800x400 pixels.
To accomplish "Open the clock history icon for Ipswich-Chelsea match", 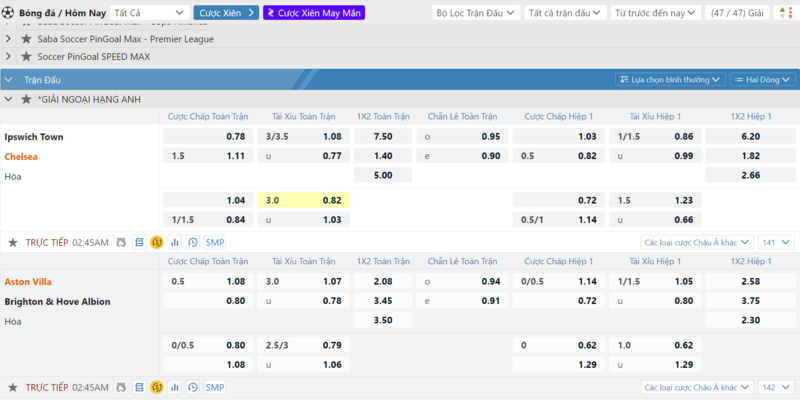I will (x=192, y=243).
